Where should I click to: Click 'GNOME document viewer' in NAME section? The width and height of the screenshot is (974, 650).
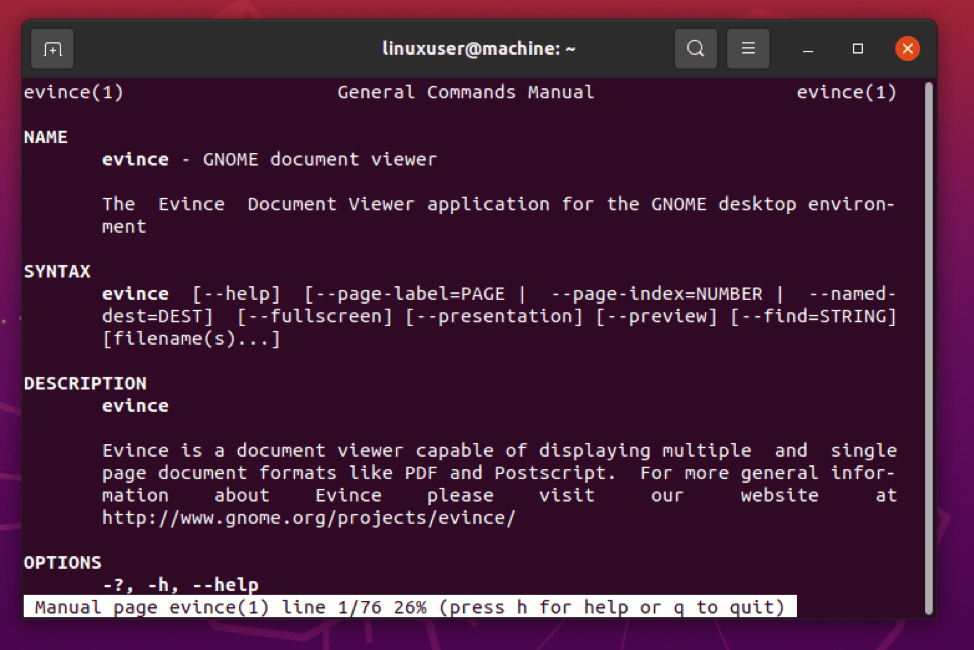pyautogui.click(x=320, y=160)
